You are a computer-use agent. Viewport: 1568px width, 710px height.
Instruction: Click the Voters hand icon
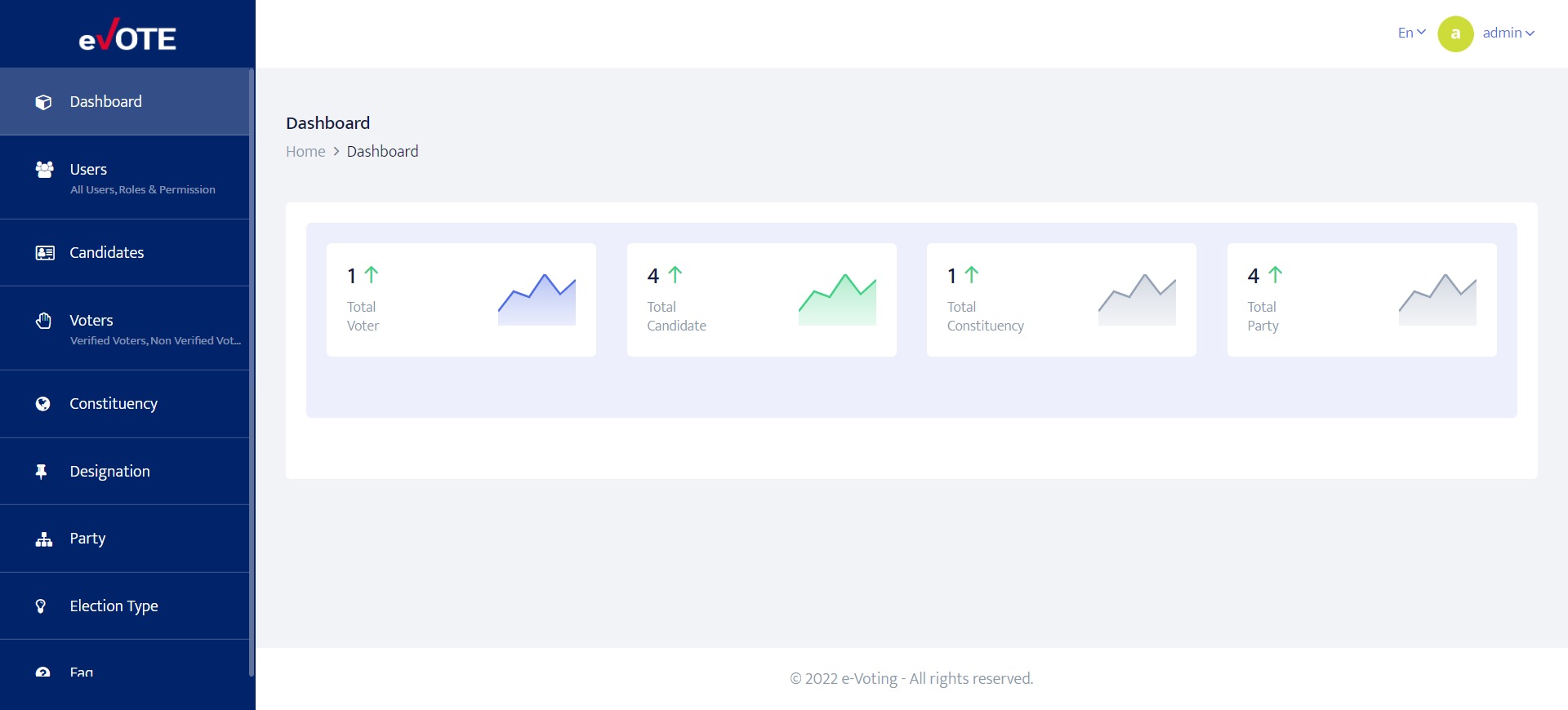click(x=43, y=320)
